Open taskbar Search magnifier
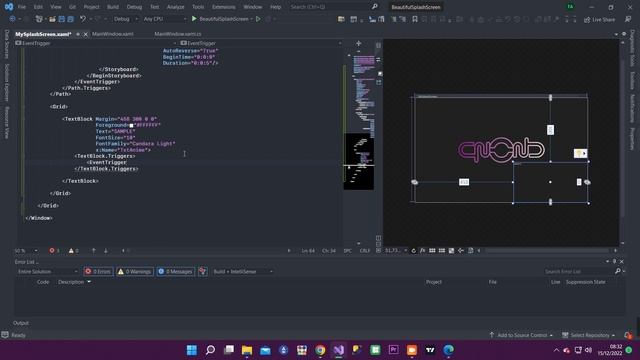 pyautogui.click(x=210, y=350)
